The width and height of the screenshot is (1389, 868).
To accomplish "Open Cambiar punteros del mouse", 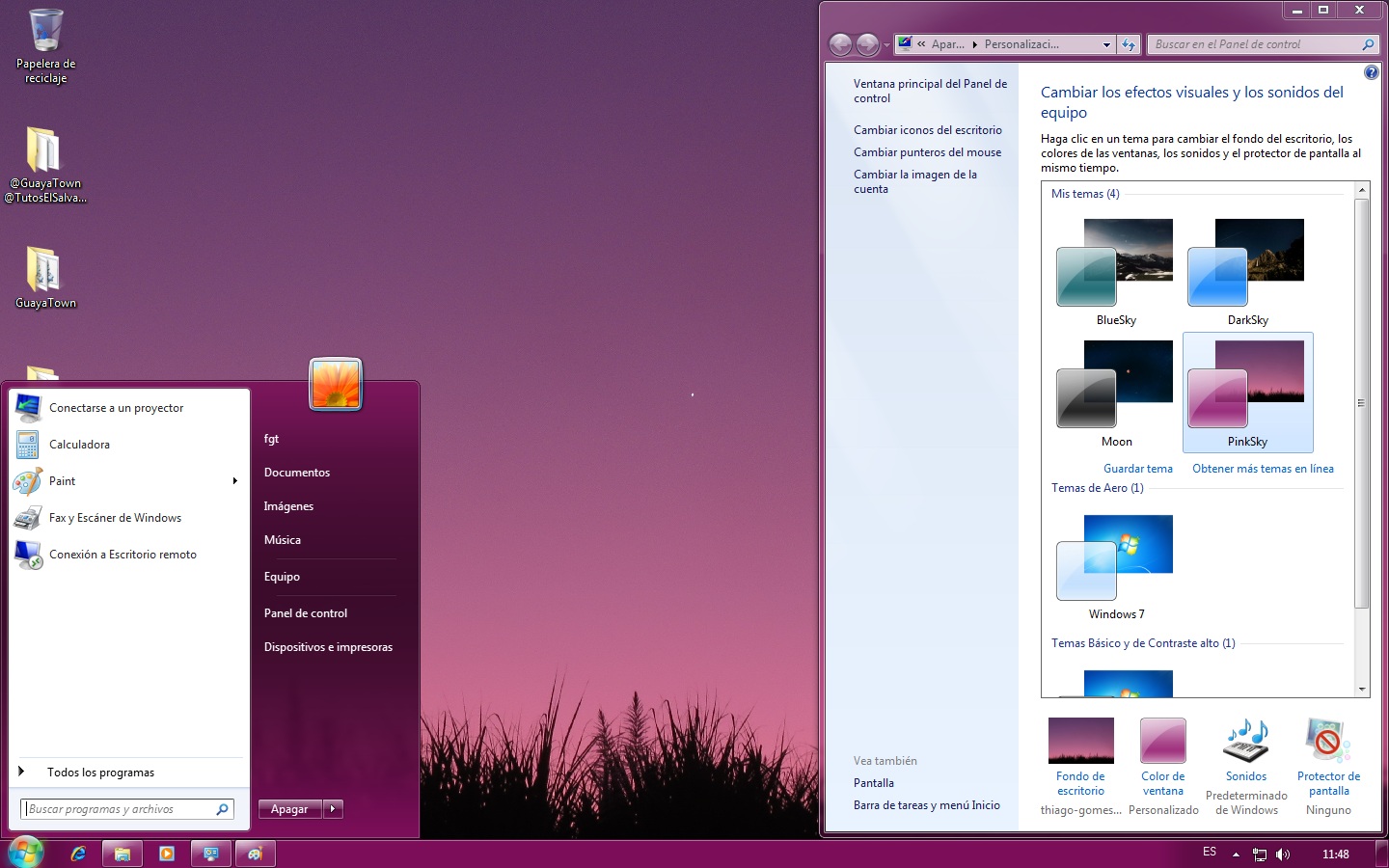I will tap(927, 152).
